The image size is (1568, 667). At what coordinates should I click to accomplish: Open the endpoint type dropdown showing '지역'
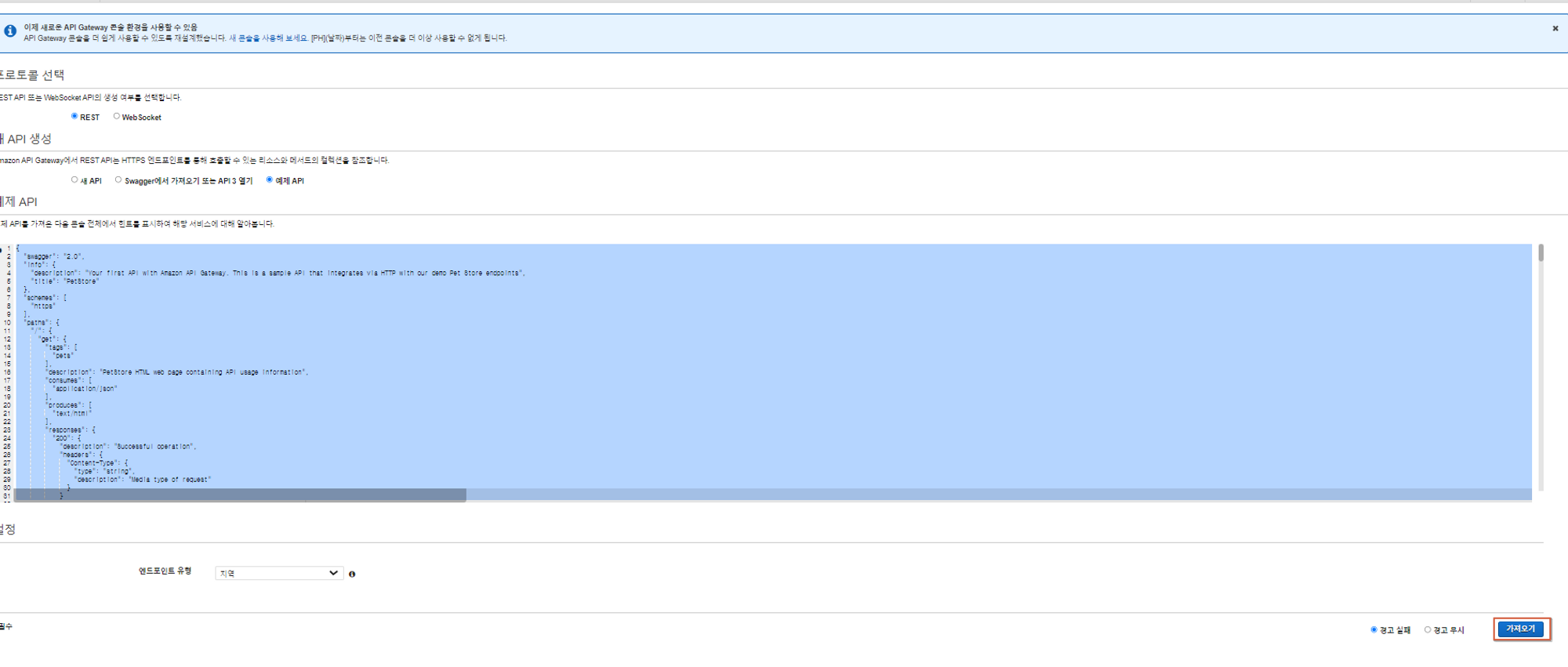pos(279,573)
